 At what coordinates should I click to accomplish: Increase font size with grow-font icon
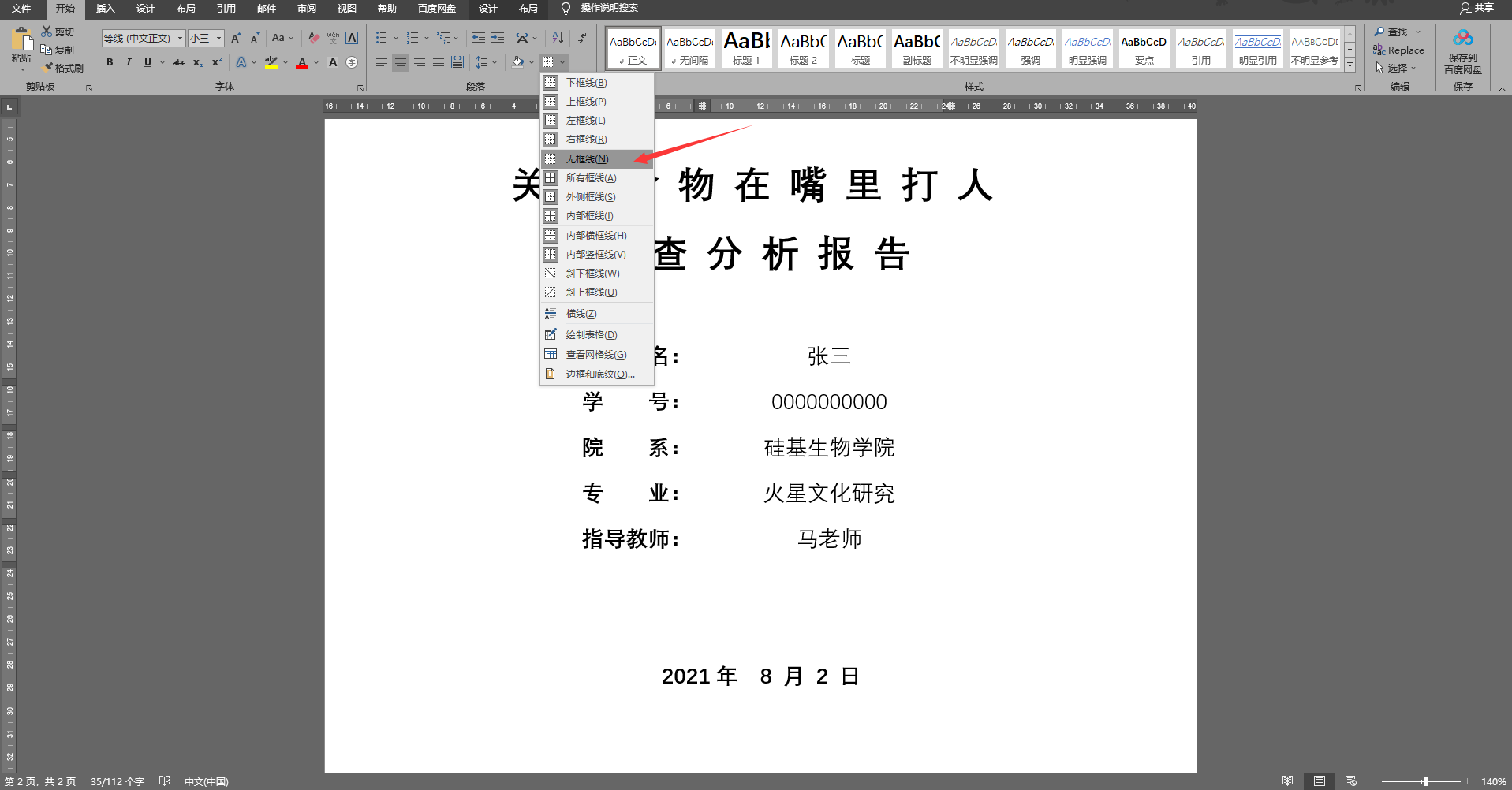[236, 38]
